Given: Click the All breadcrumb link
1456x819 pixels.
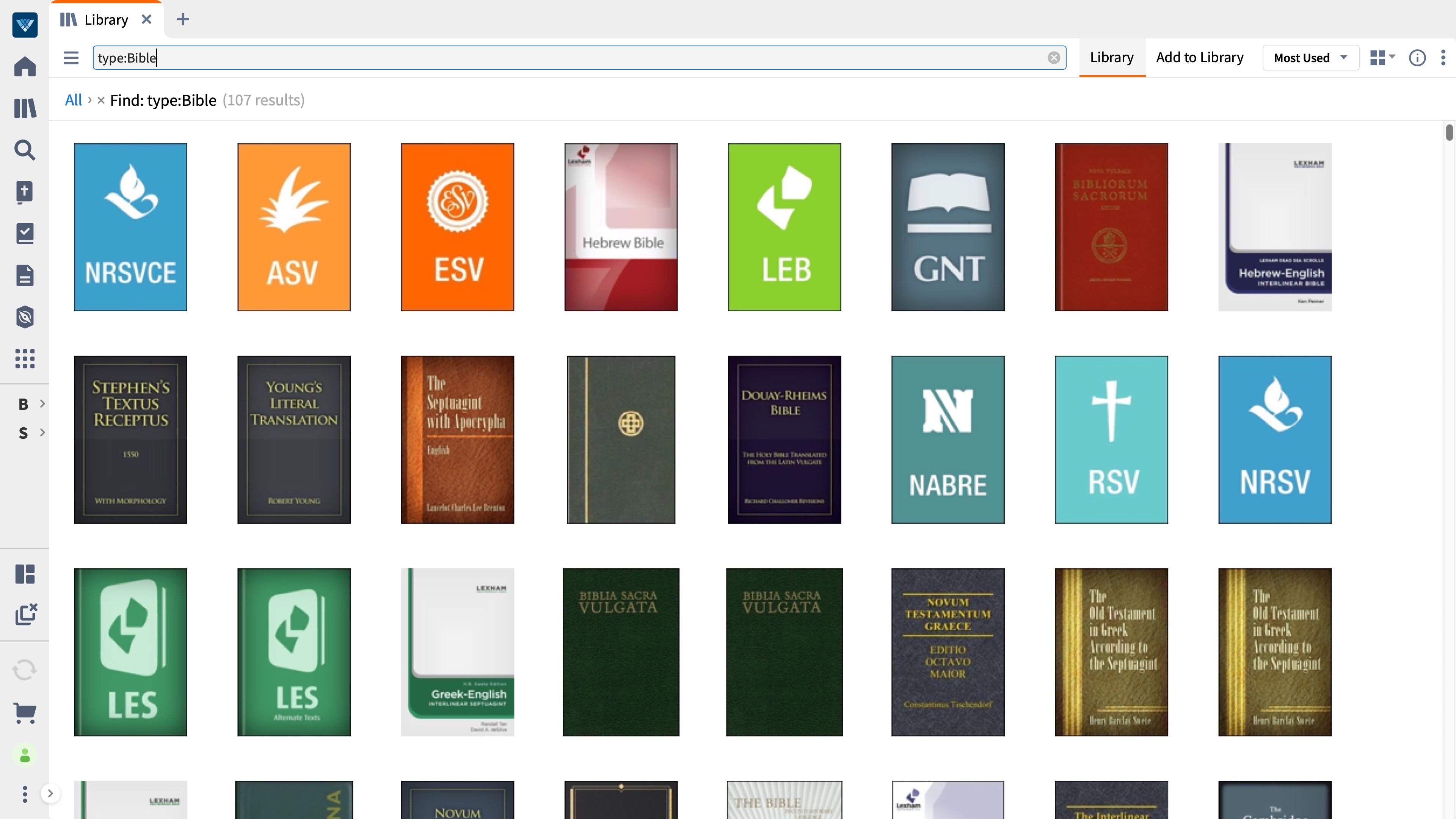Looking at the screenshot, I should (74, 100).
